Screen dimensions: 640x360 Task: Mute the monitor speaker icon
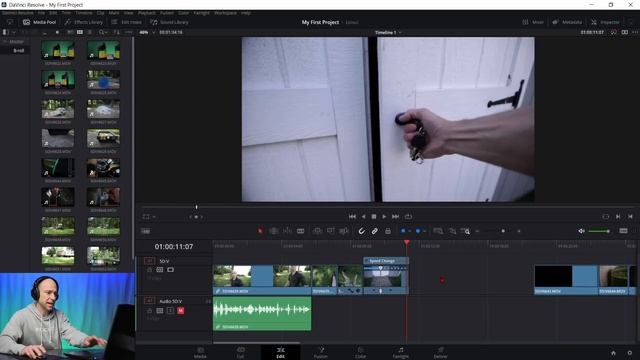pos(581,231)
